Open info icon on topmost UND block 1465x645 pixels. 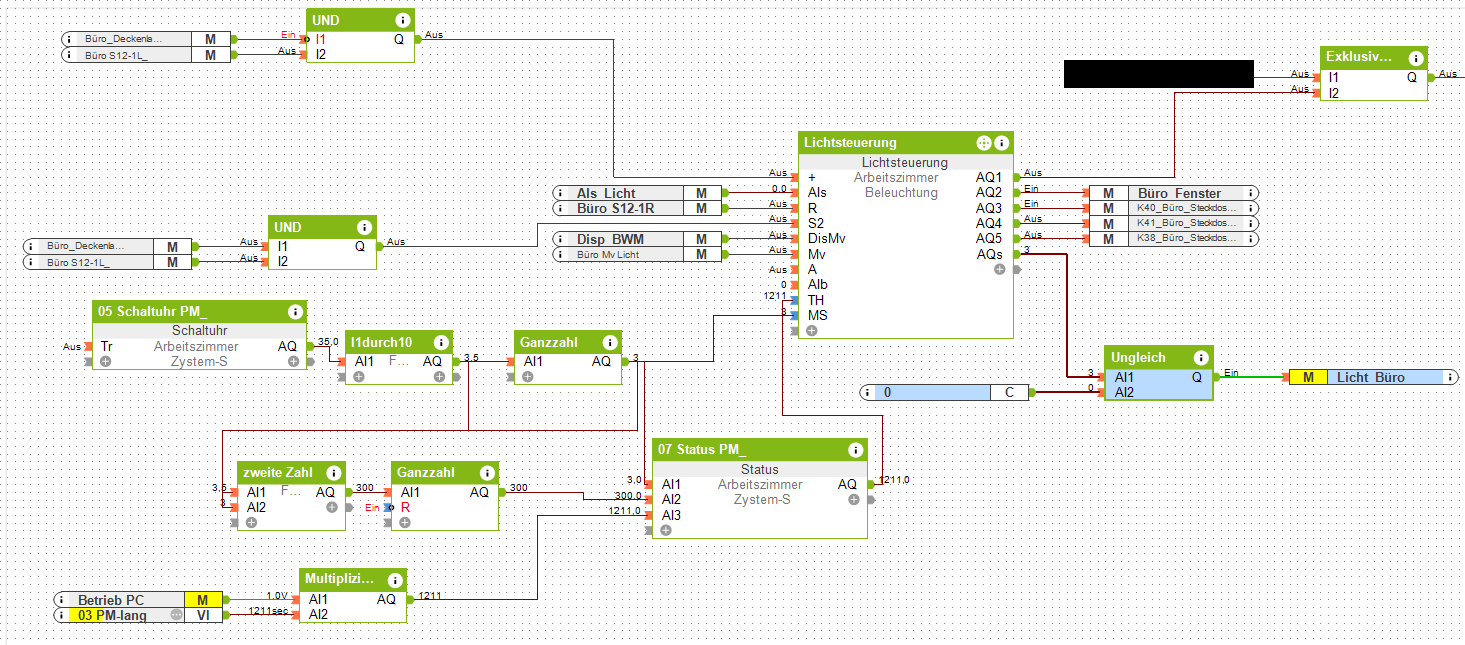click(401, 20)
